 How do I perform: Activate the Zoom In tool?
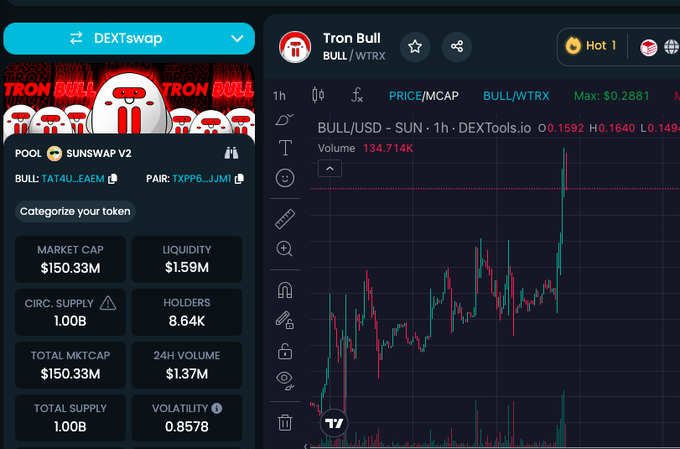pos(284,249)
